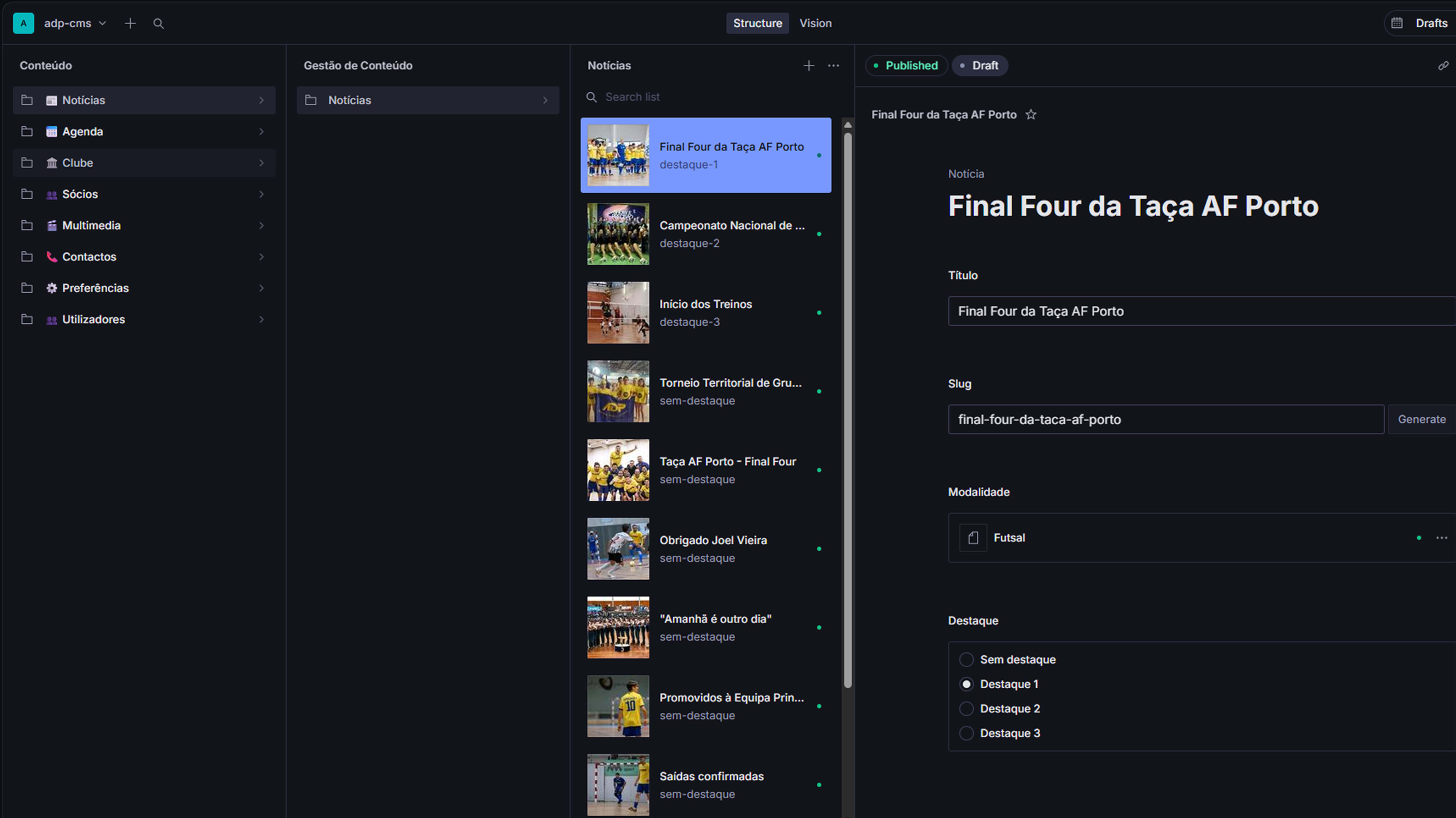Open Preferências in Conteúdo pane
The width and height of the screenshot is (1456, 818).
pyautogui.click(x=144, y=288)
